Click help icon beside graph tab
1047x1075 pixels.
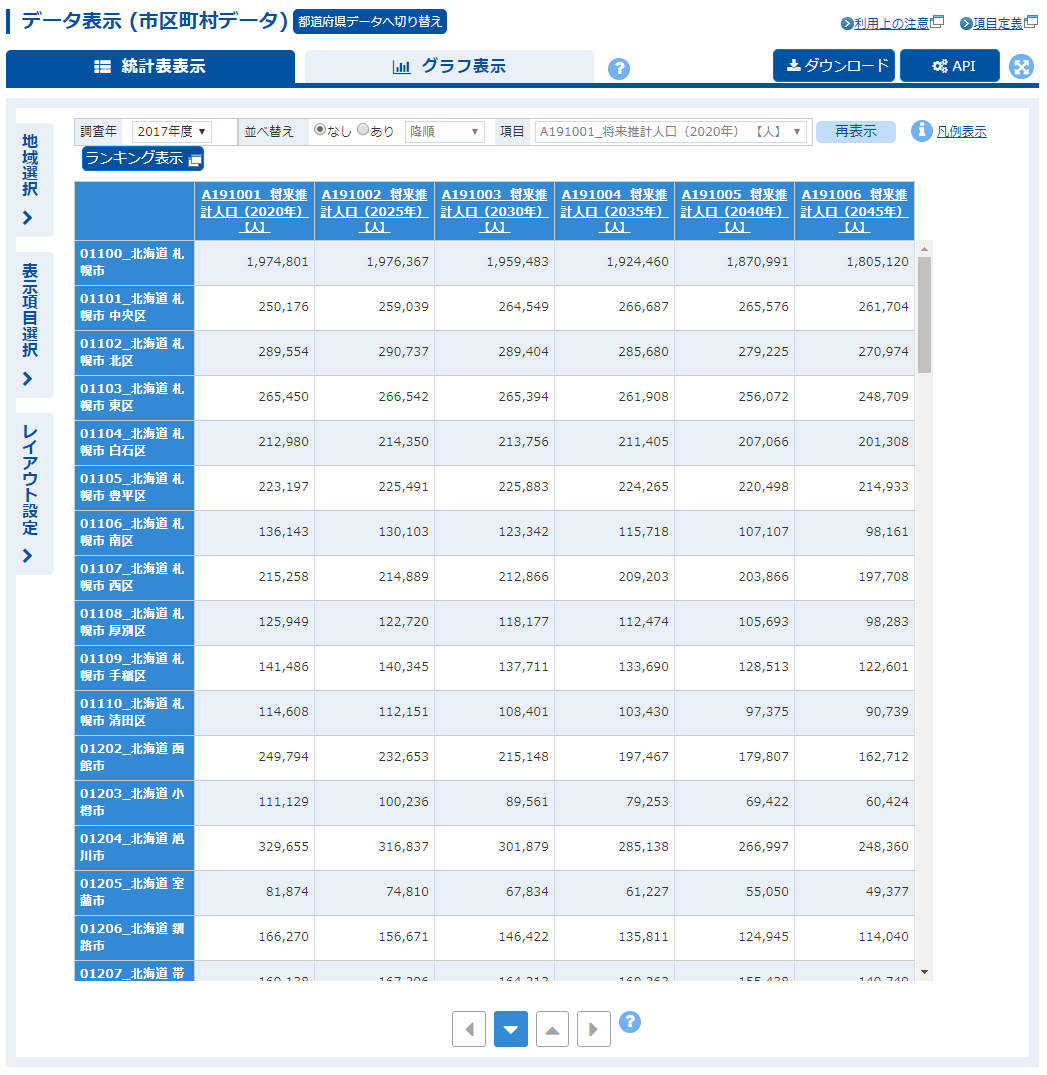pyautogui.click(x=619, y=69)
